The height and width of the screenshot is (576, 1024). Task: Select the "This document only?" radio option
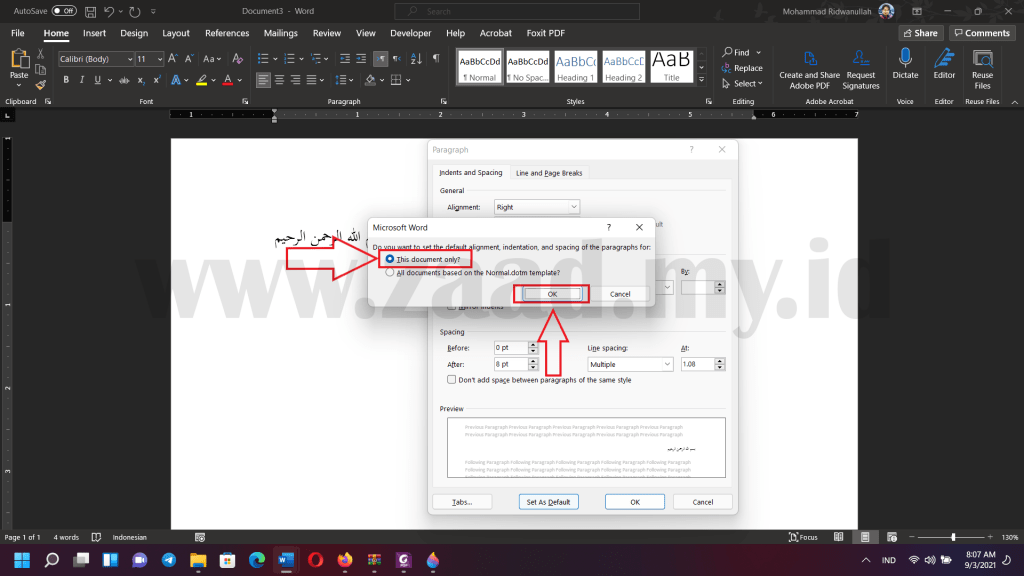tap(390, 259)
